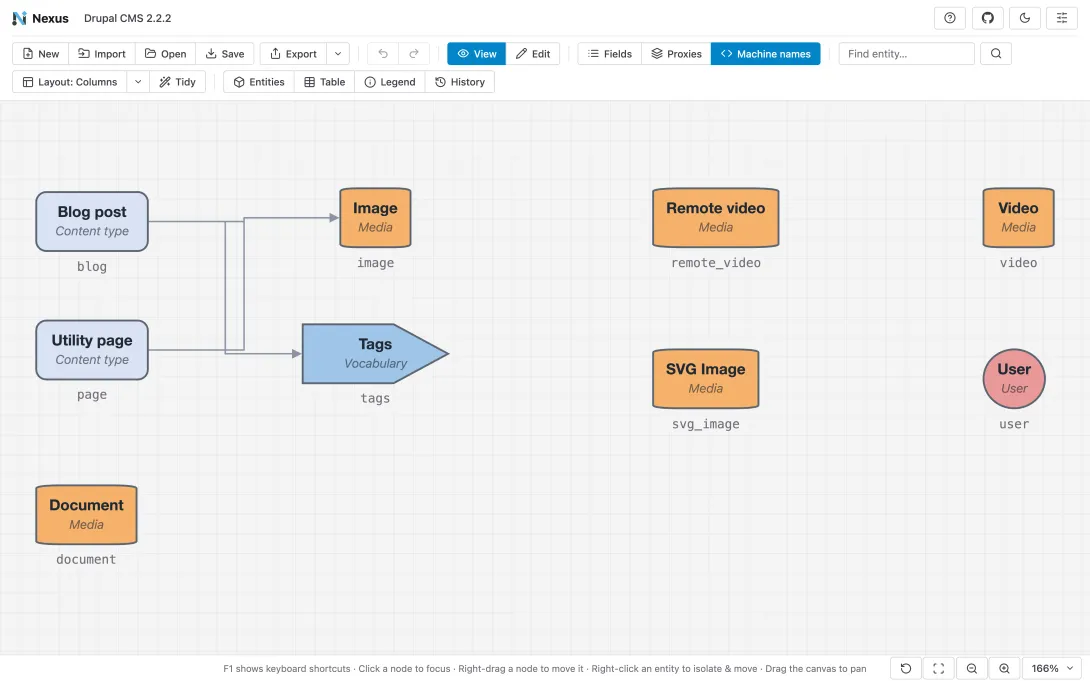Click the zoom out magnifier icon

click(x=972, y=668)
